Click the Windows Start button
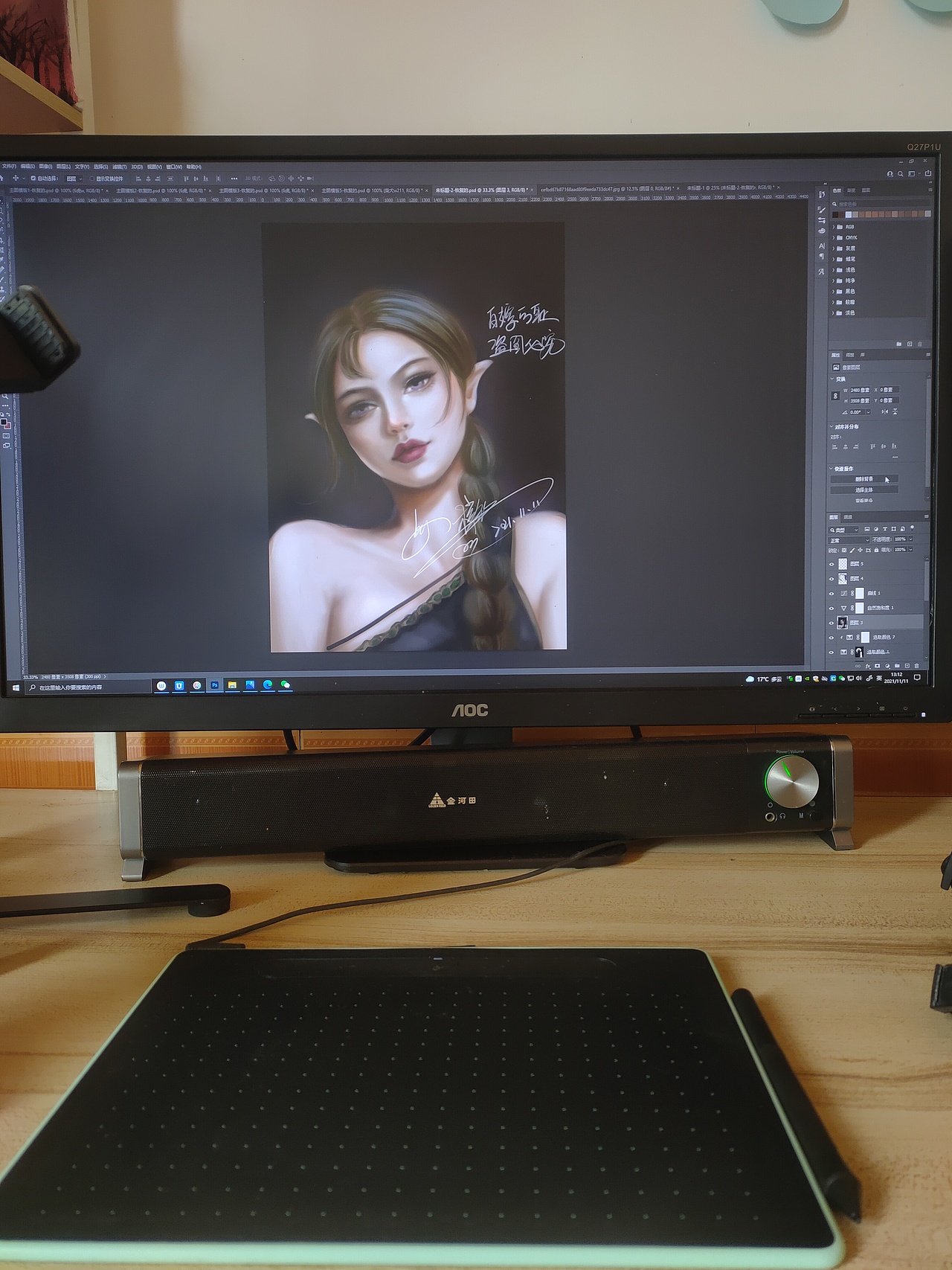This screenshot has height=1270, width=952. click(16, 688)
